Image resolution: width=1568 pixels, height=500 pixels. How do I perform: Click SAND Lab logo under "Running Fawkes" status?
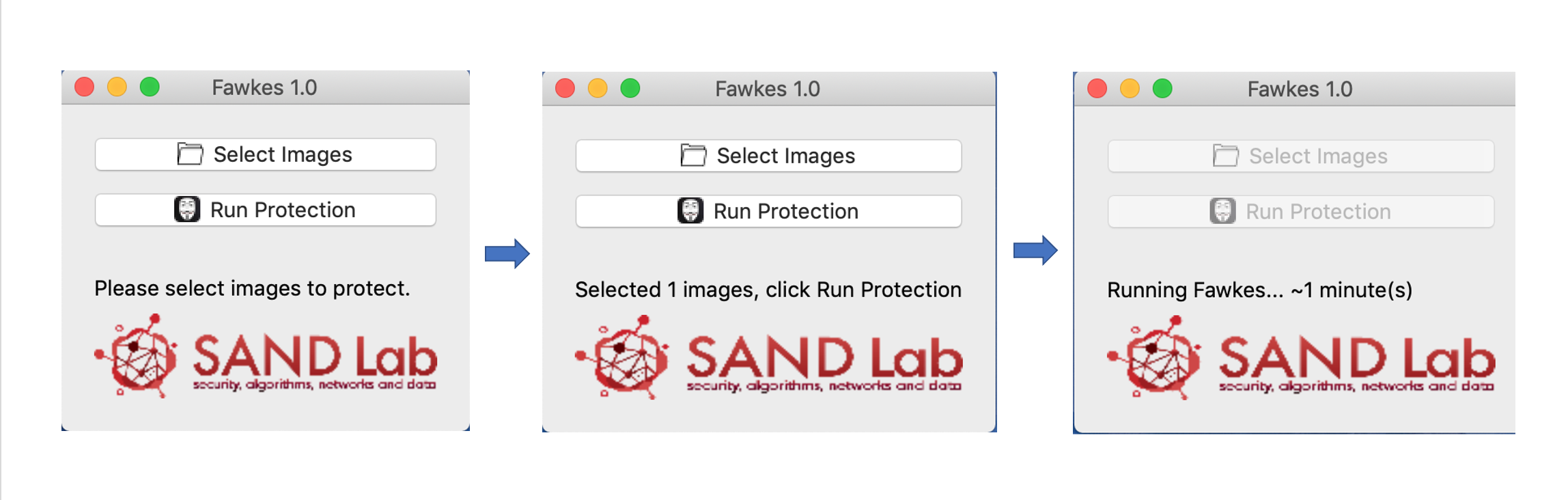pos(1300,358)
